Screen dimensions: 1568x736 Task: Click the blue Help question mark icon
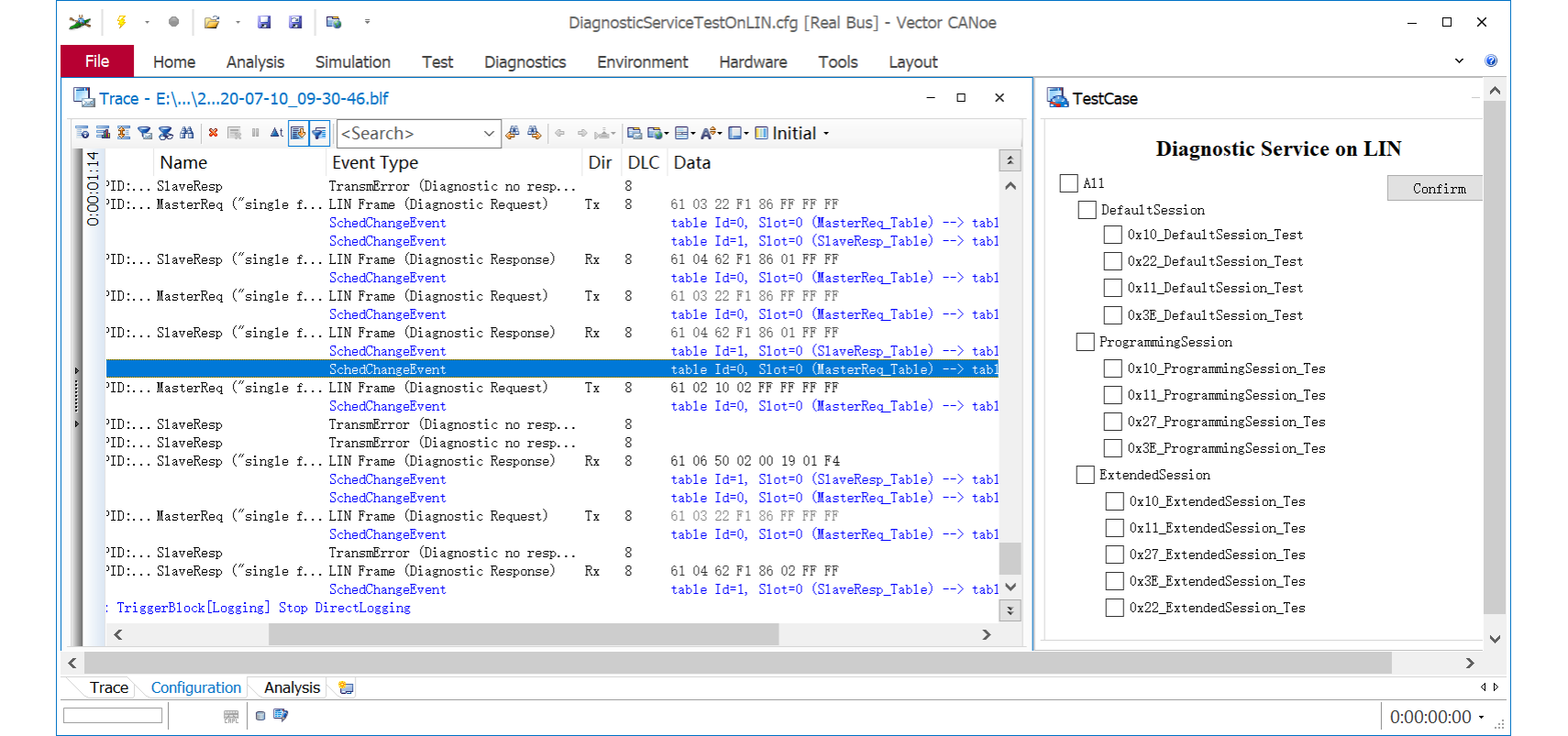[1491, 60]
